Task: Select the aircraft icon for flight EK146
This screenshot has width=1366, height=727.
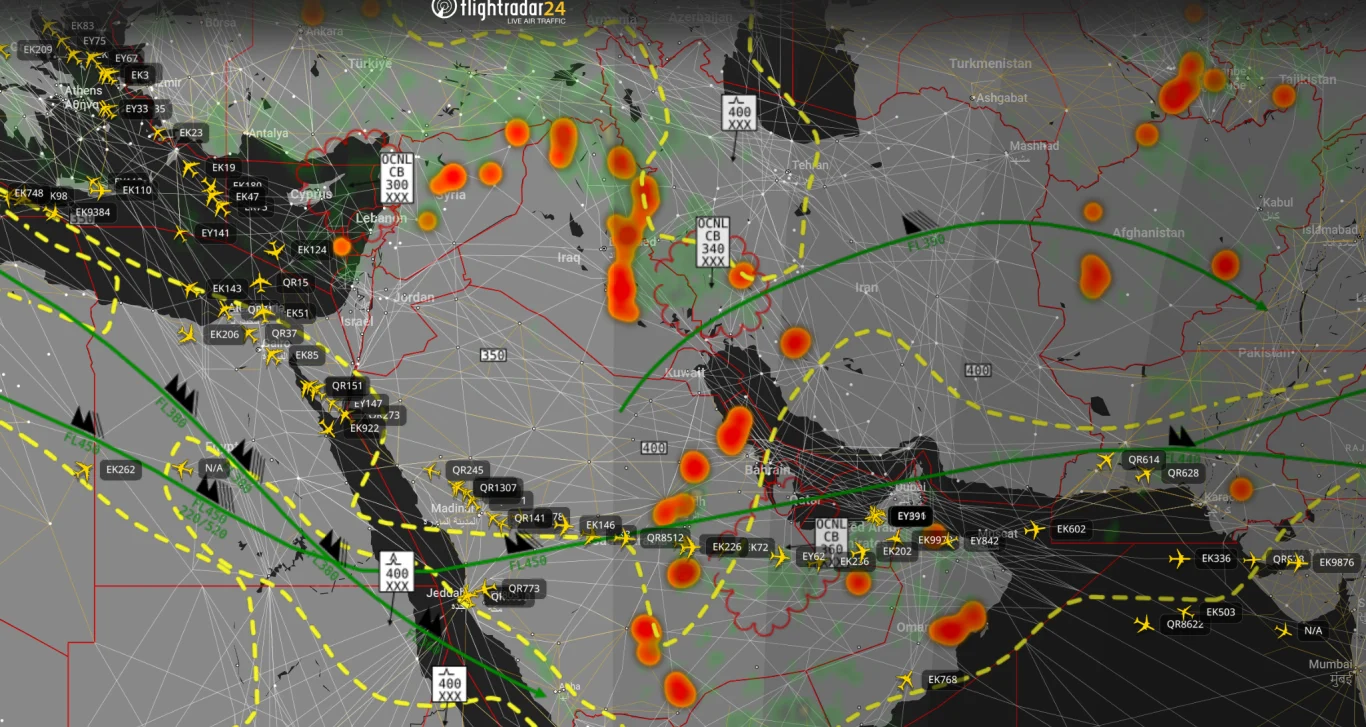Action: pyautogui.click(x=564, y=524)
